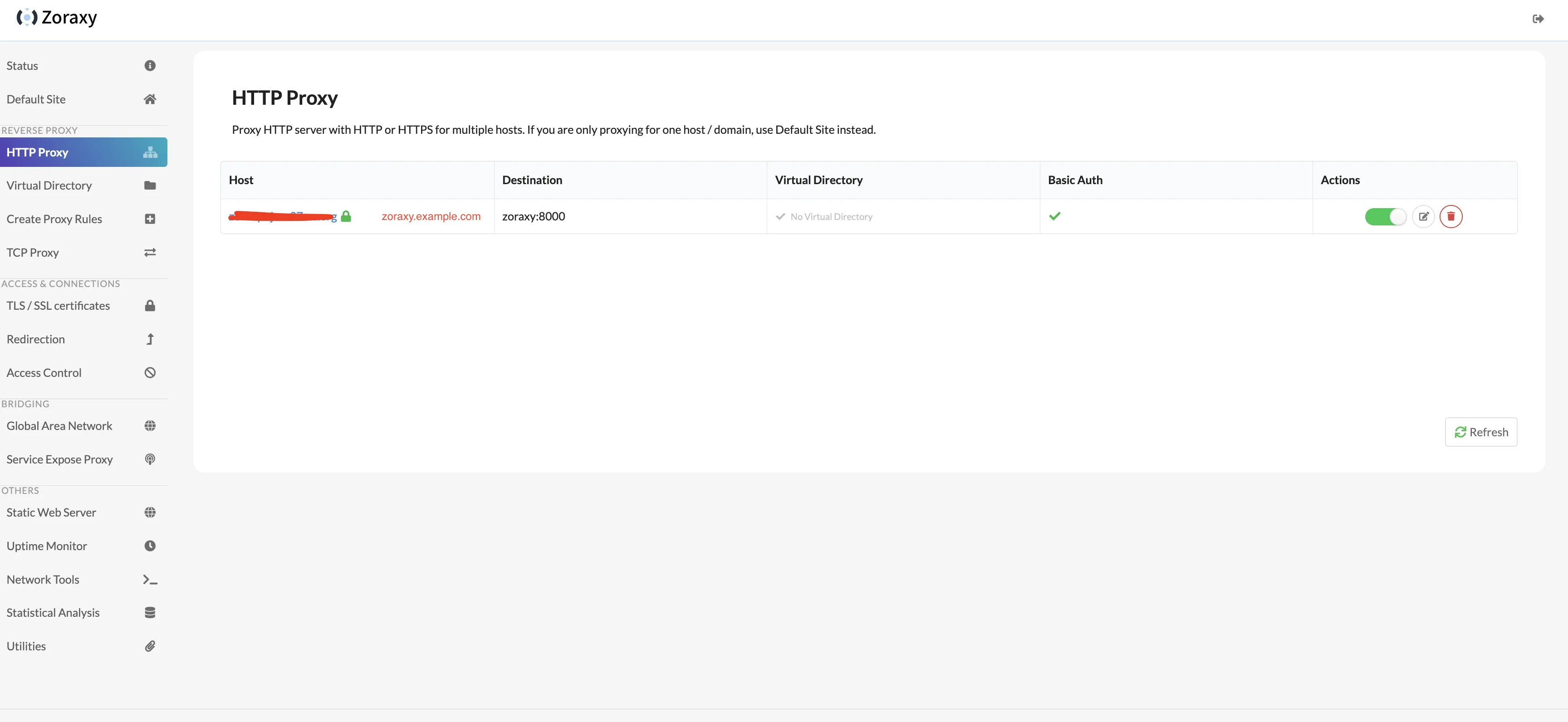Screen dimensions: 1568x722
Task: Open Service Expose Proxy page
Action: tap(83, 459)
